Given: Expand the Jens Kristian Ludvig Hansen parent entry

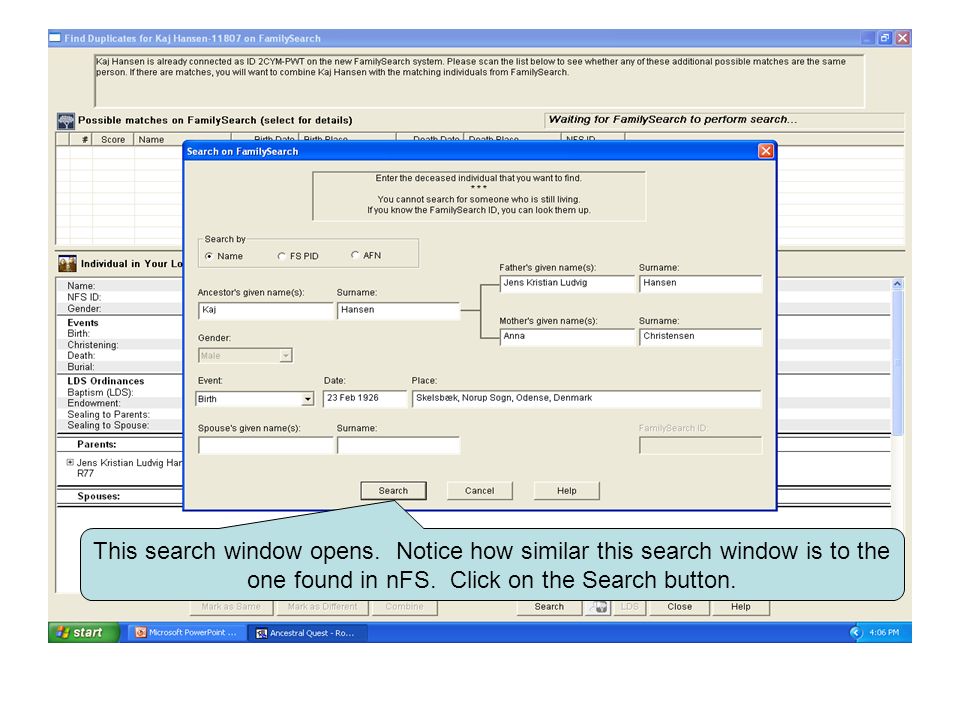Looking at the screenshot, I should point(70,462).
